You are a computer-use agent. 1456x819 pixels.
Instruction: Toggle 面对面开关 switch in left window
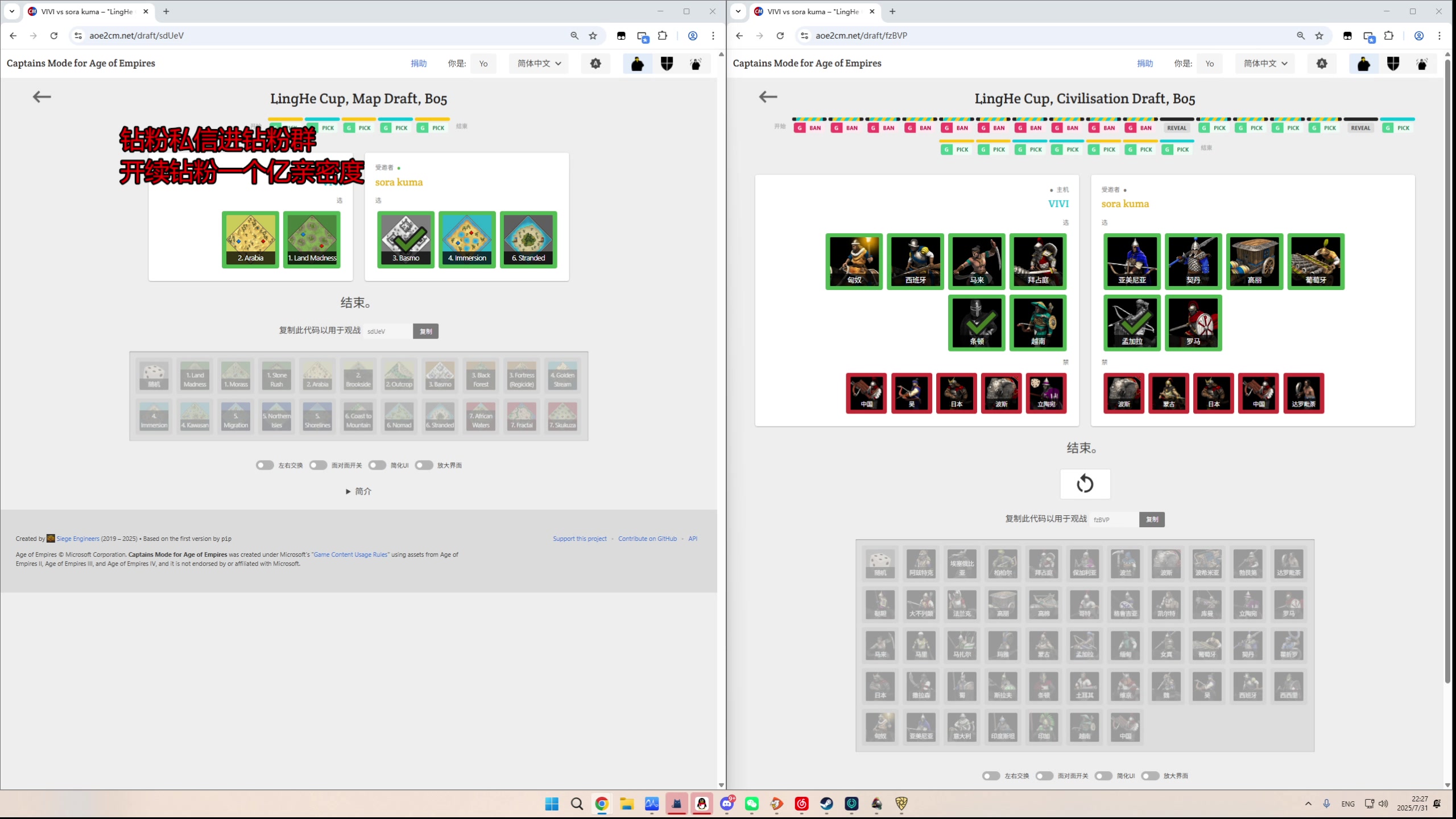point(318,465)
